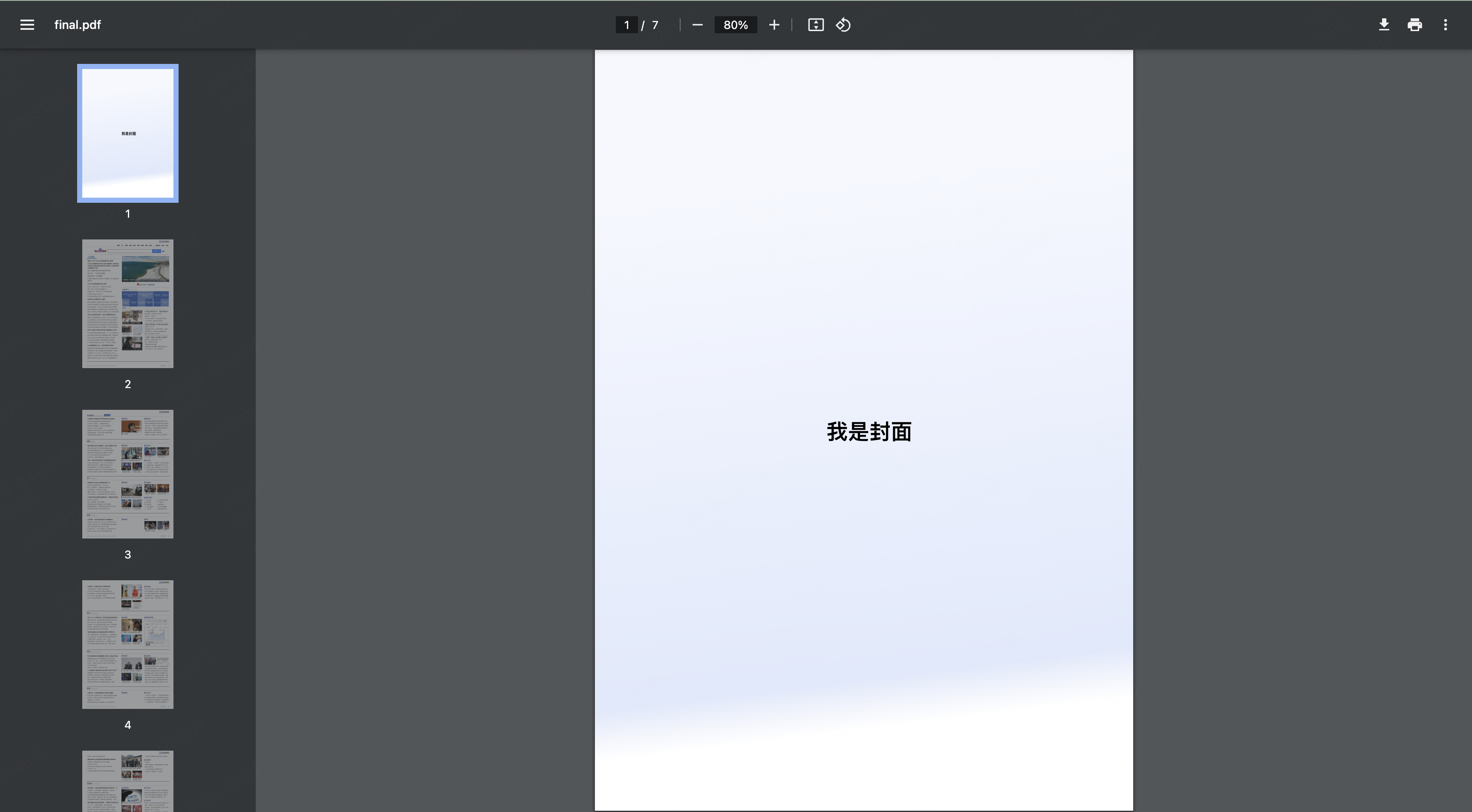Image resolution: width=1472 pixels, height=812 pixels.
Task: Click the thumbnail label number 4
Action: (x=127, y=725)
